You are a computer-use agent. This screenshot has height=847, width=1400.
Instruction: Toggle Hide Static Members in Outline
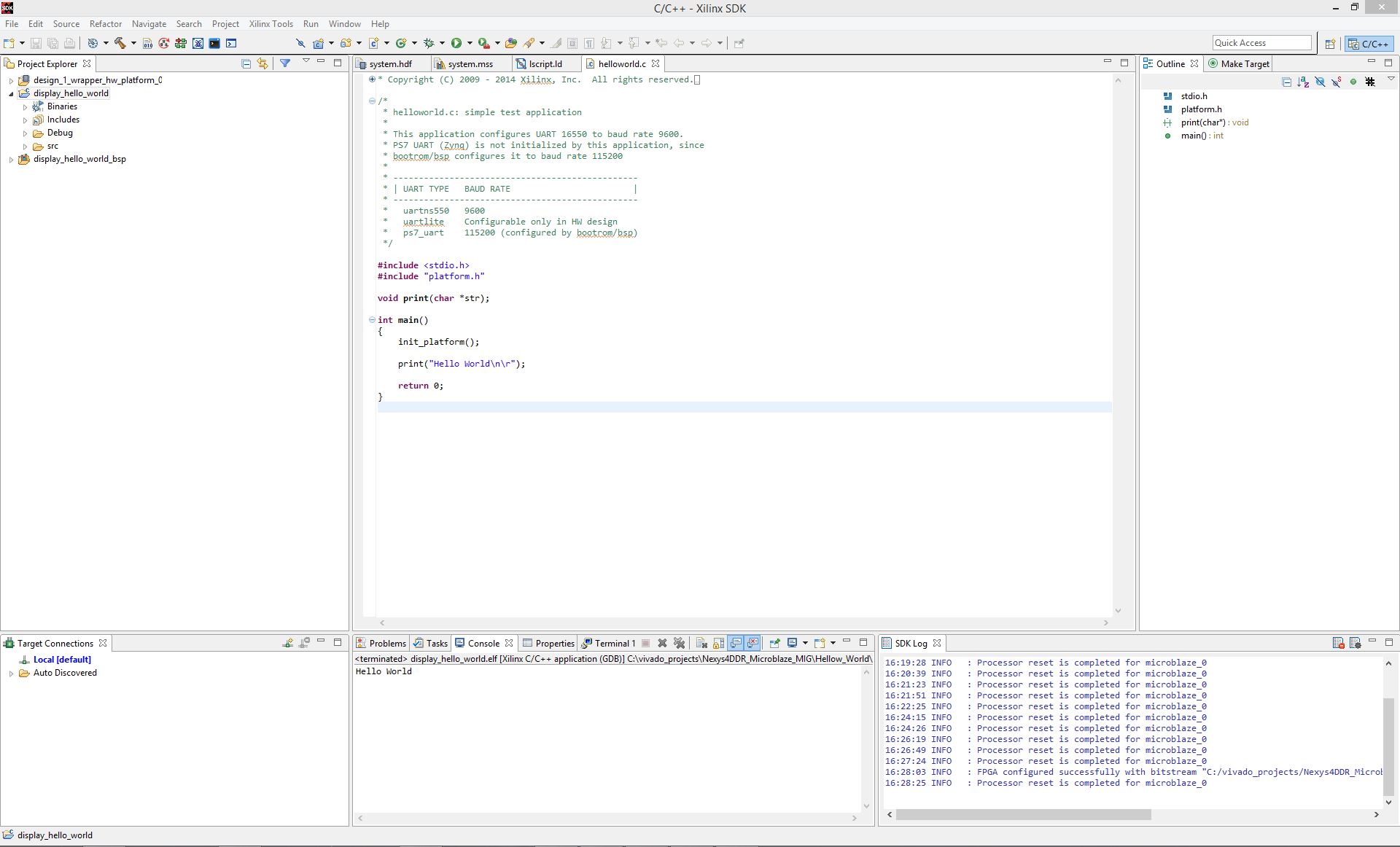(1337, 82)
